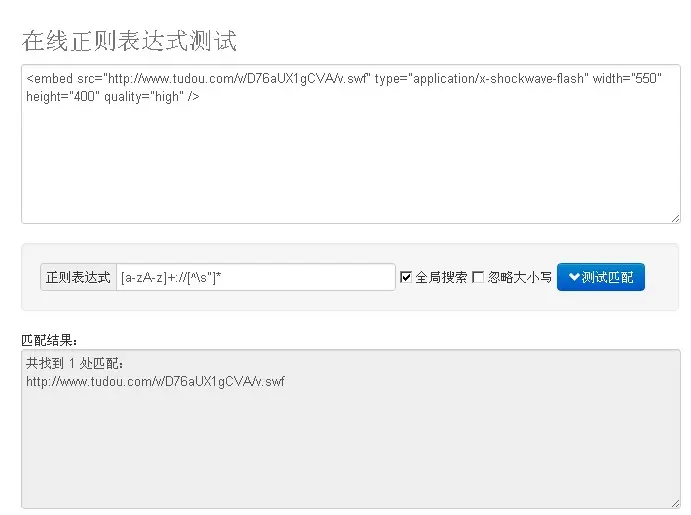This screenshot has width=691, height=515.
Task: Click the 忽略大小写 label text
Action: [520, 277]
